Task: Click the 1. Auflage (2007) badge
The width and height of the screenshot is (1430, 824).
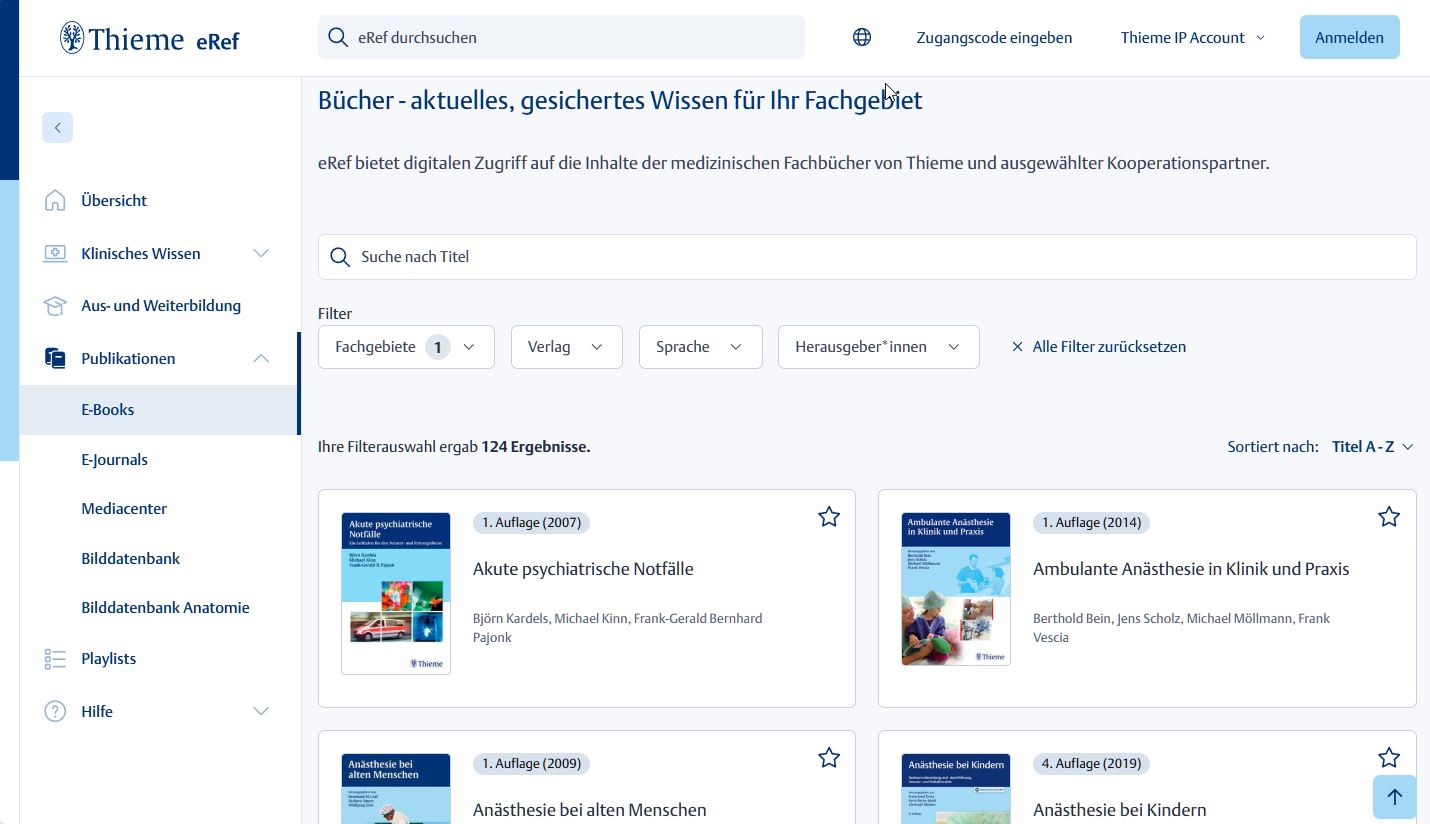Action: click(531, 523)
